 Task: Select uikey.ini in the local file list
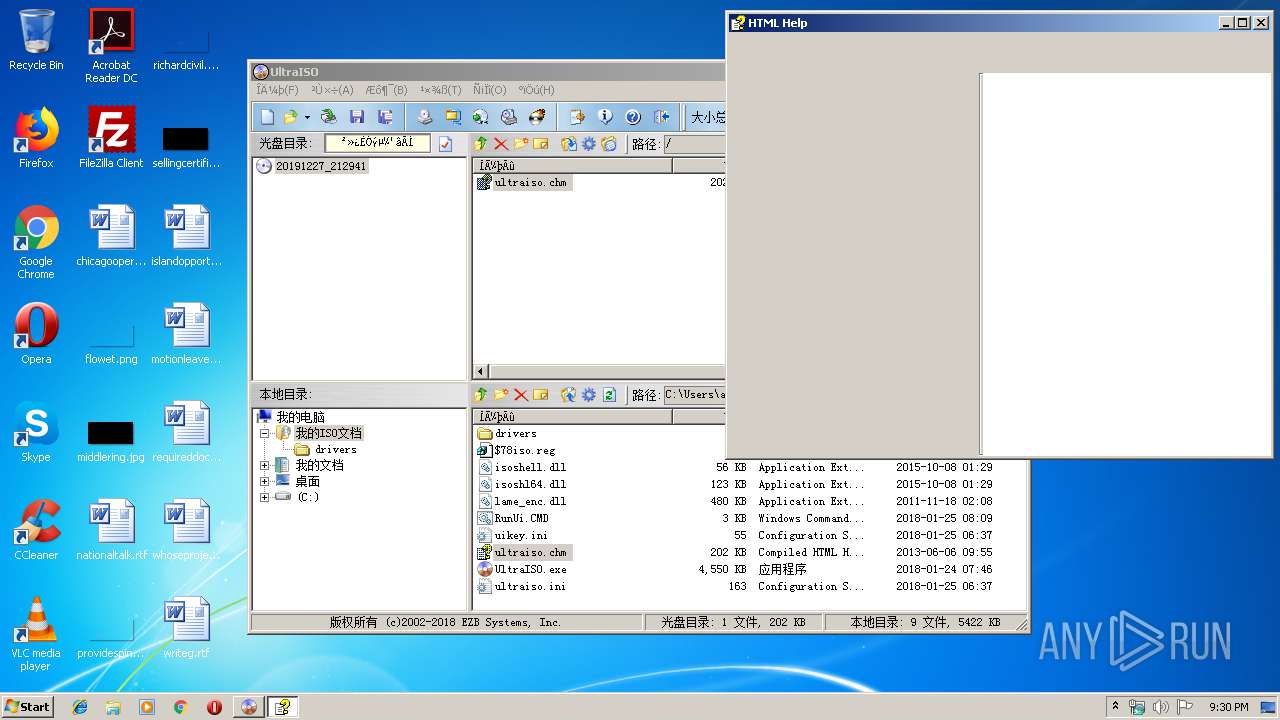521,536
